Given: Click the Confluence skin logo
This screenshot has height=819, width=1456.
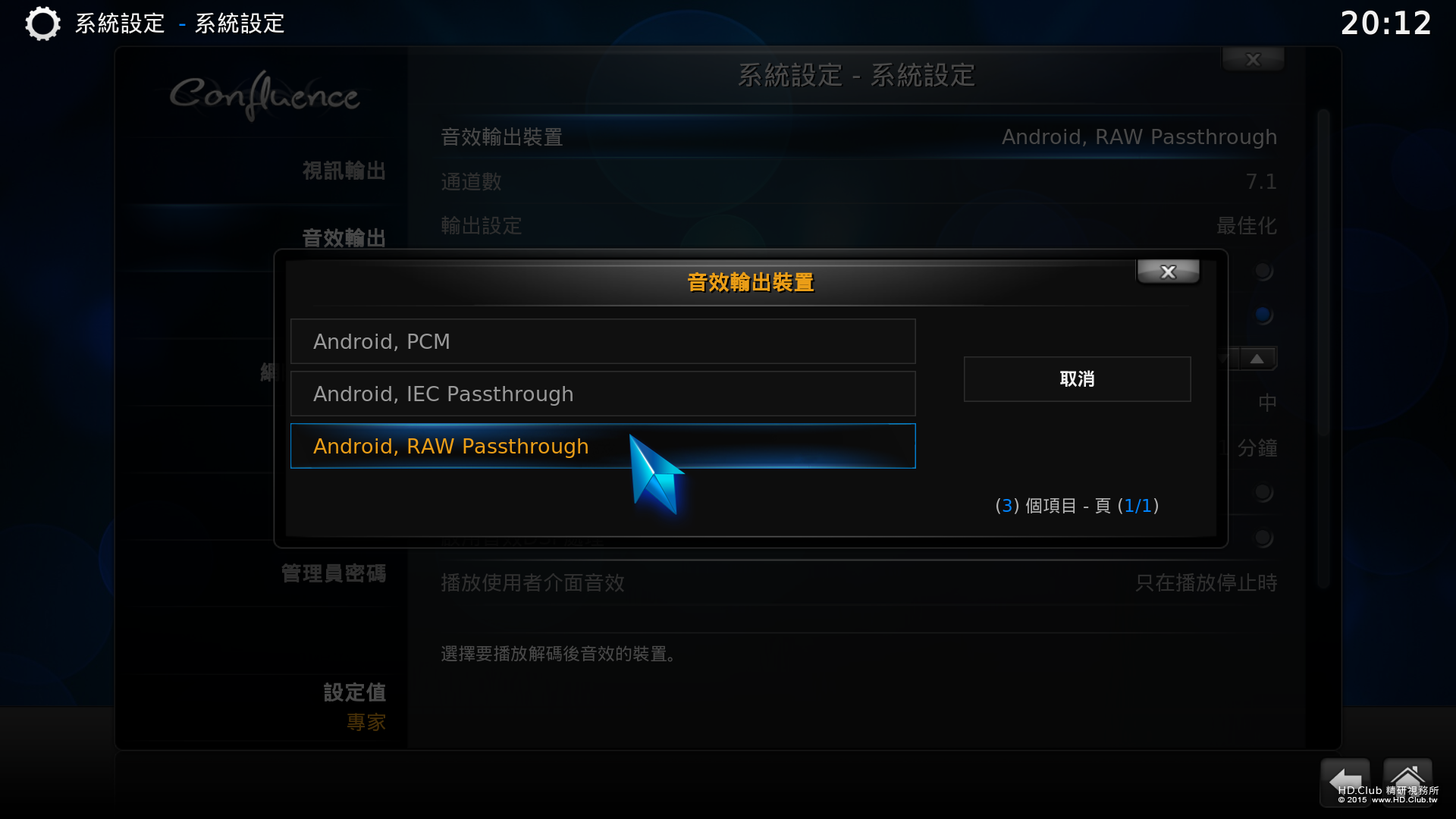Looking at the screenshot, I should coord(264,96).
